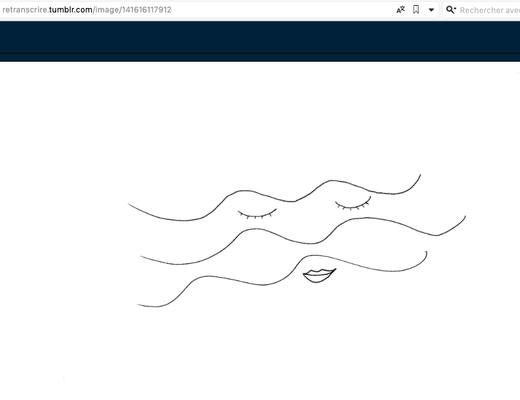Open the address bar dropdown arrow
520x400 pixels.
click(x=431, y=10)
